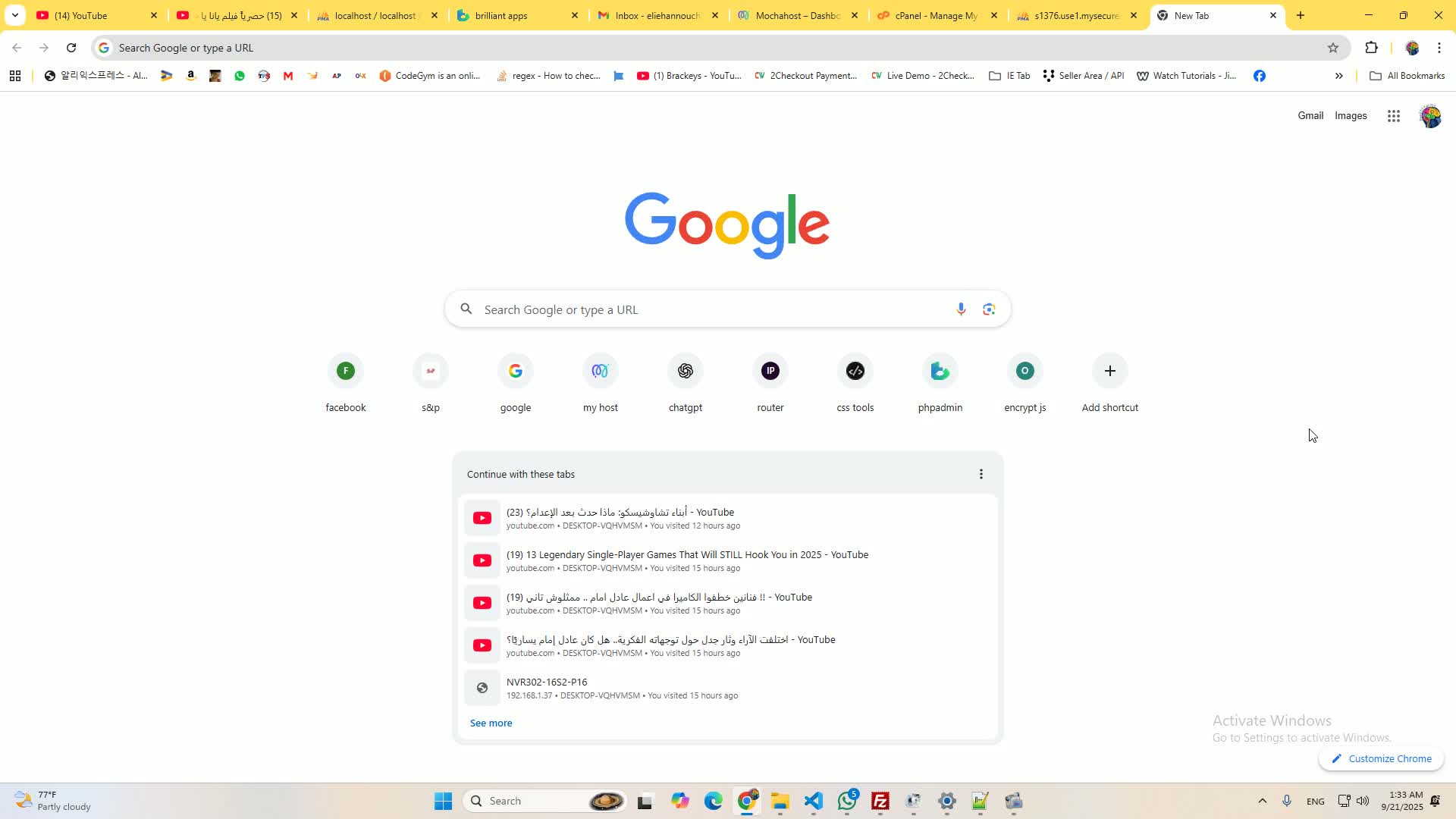
Task: Click the Facebook bookmark icon
Action: pyautogui.click(x=1260, y=76)
